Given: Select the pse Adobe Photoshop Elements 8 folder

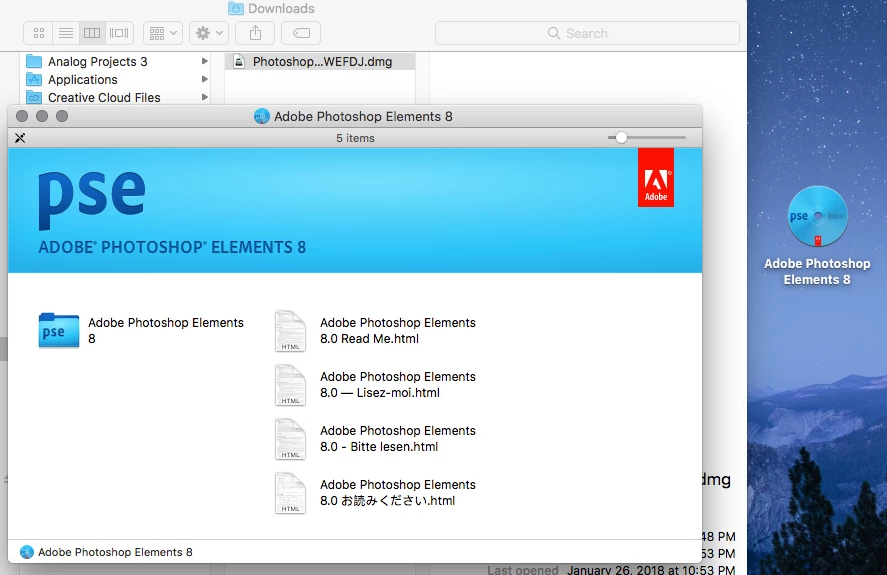Looking at the screenshot, I should pos(59,330).
